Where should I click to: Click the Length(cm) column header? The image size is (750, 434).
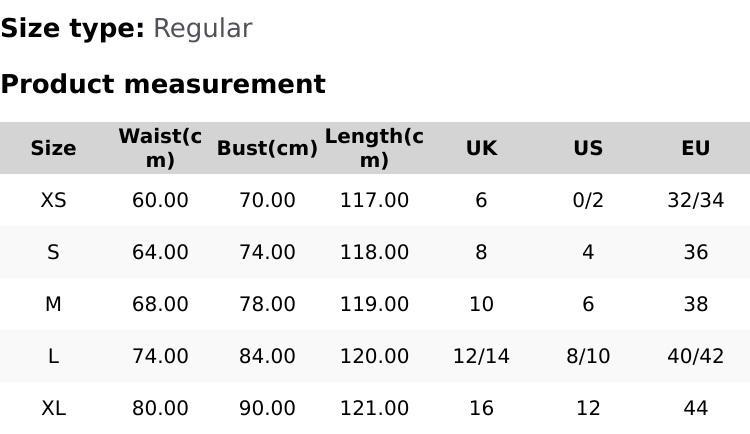click(x=374, y=148)
